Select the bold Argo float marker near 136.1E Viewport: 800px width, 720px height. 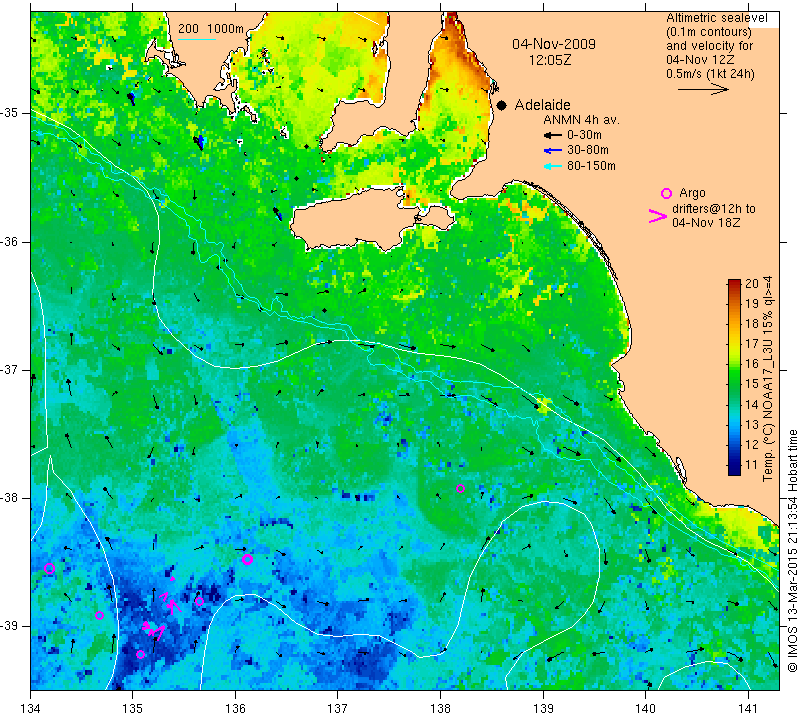(x=247, y=559)
